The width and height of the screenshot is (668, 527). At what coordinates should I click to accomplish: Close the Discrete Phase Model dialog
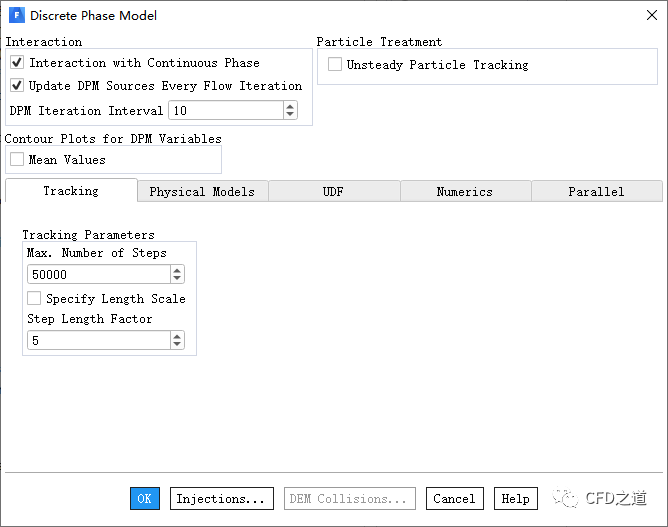(x=651, y=15)
